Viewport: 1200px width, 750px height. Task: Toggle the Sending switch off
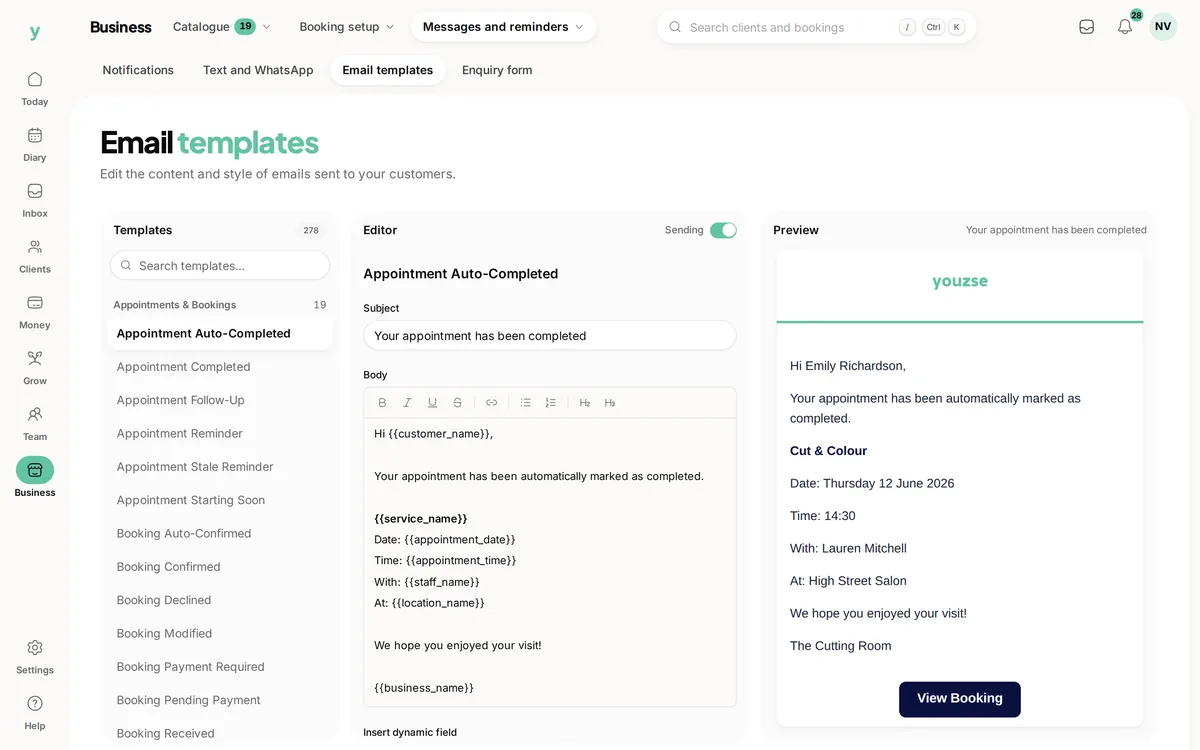[x=723, y=230]
